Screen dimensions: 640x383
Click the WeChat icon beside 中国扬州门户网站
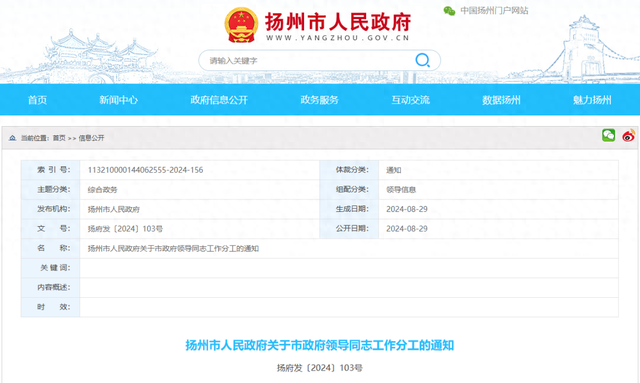pyautogui.click(x=449, y=11)
